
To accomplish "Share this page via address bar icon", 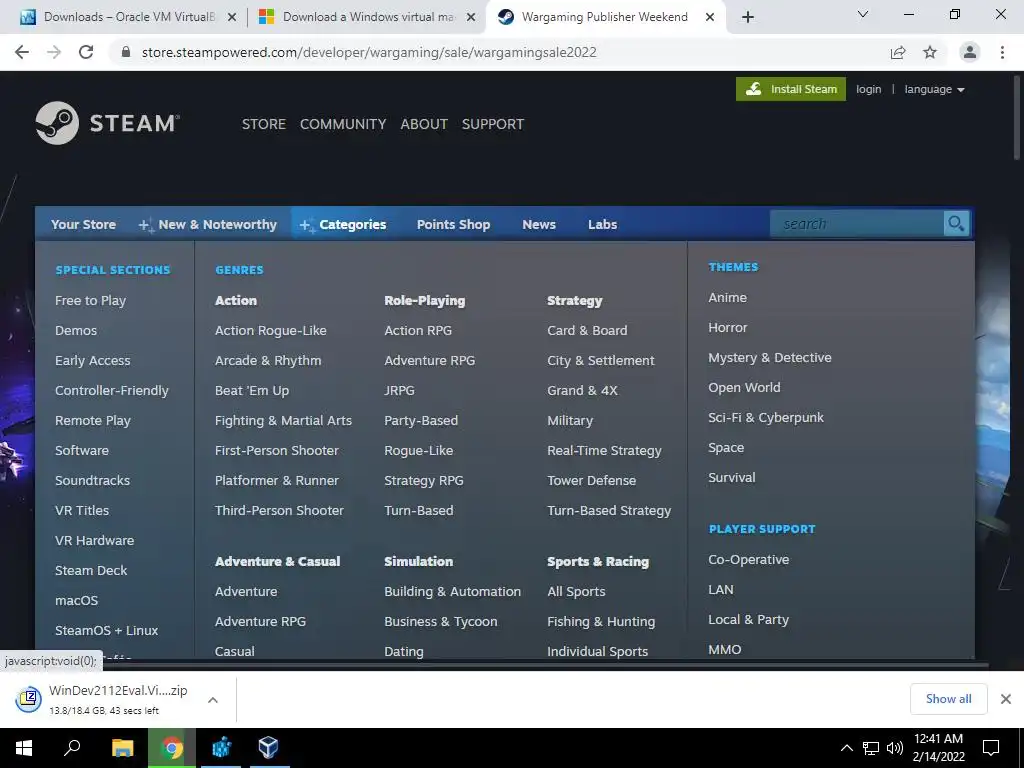I will pos(898,52).
